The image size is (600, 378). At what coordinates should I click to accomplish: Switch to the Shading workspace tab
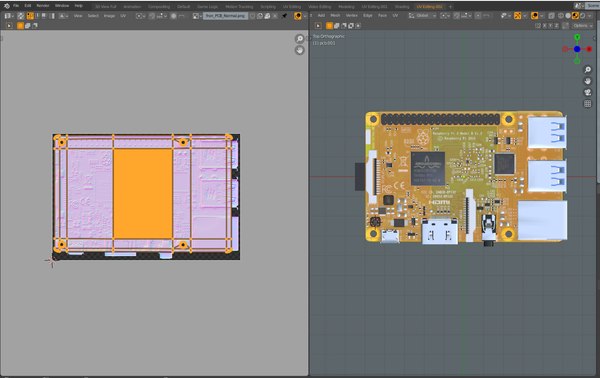[x=402, y=7]
